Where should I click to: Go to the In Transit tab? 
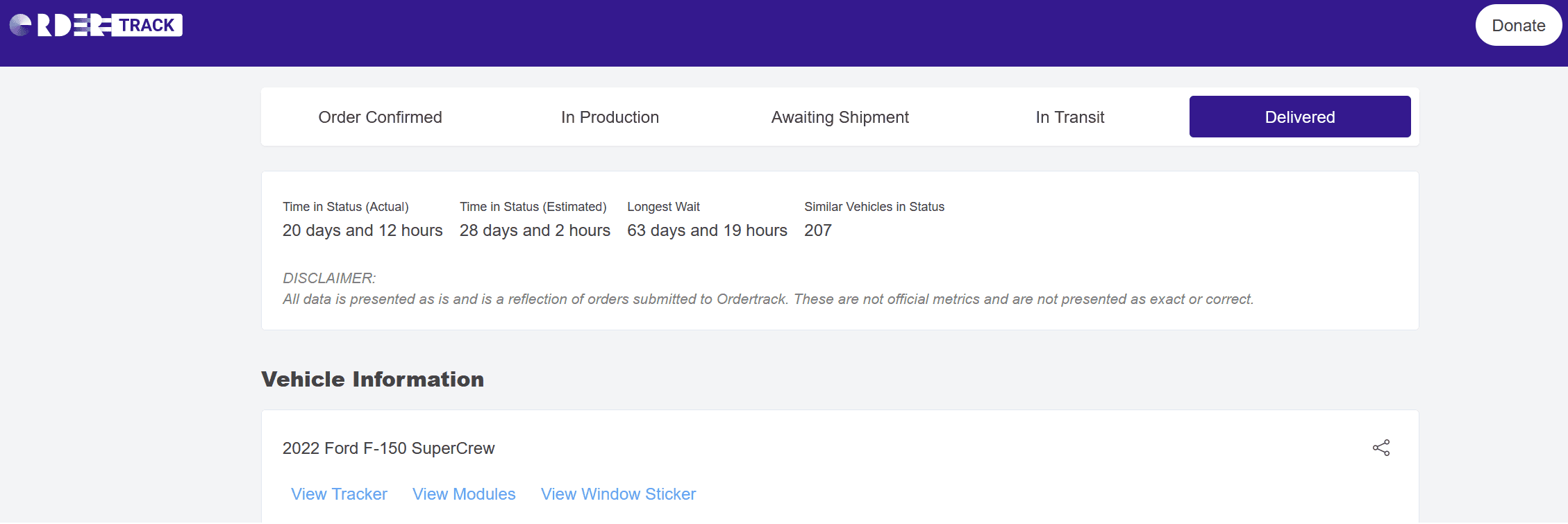tap(1069, 117)
